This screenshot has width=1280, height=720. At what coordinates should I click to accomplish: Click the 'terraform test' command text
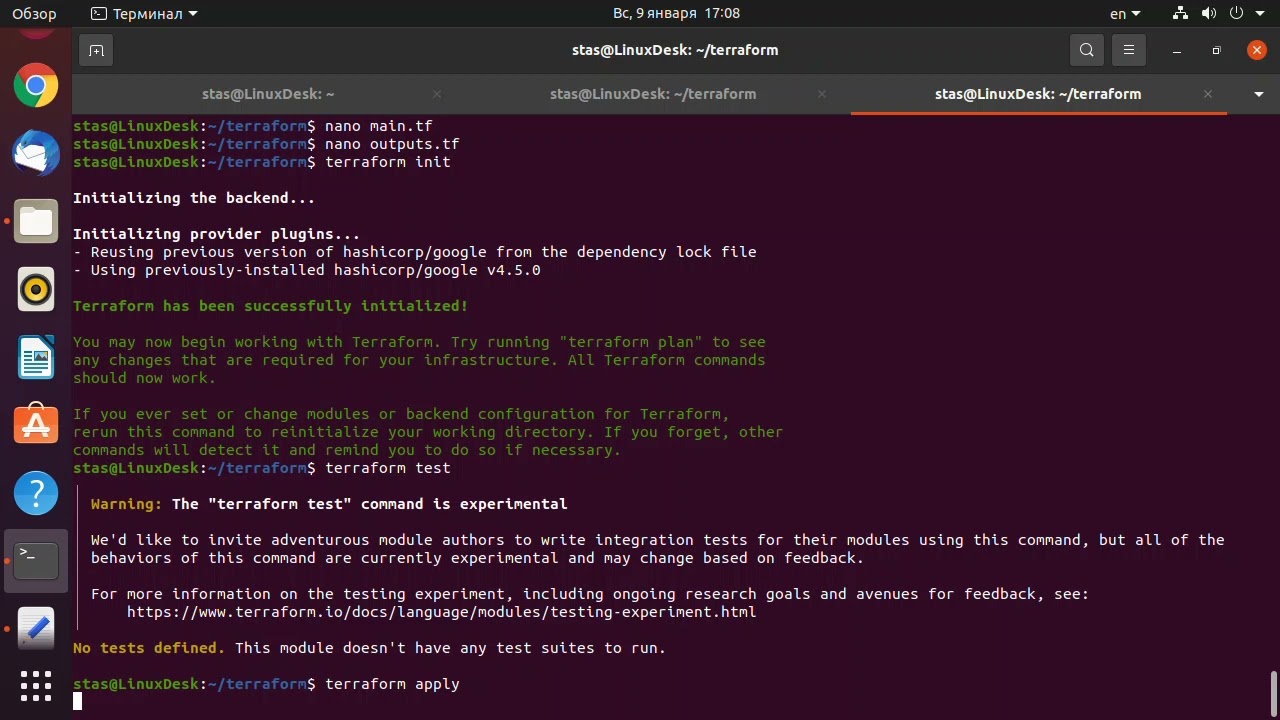click(388, 468)
